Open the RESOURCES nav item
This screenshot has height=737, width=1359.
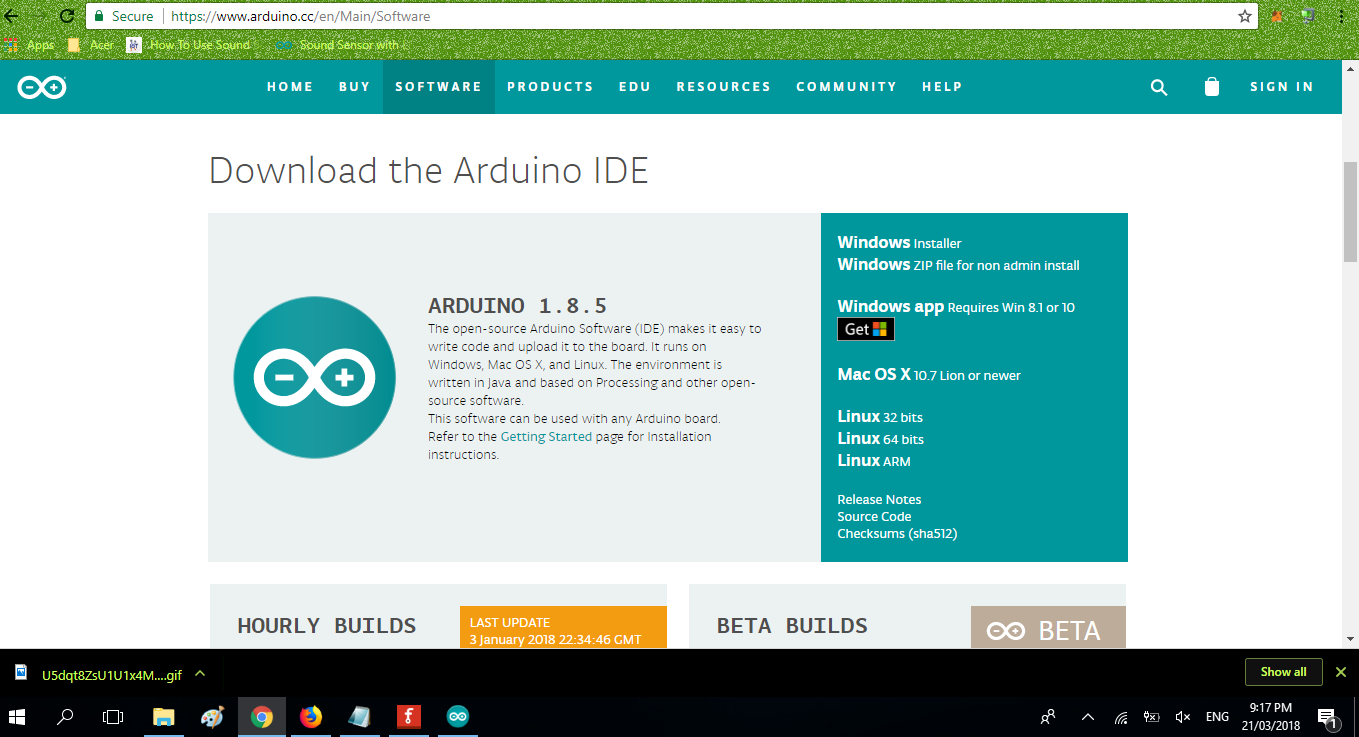coord(724,87)
